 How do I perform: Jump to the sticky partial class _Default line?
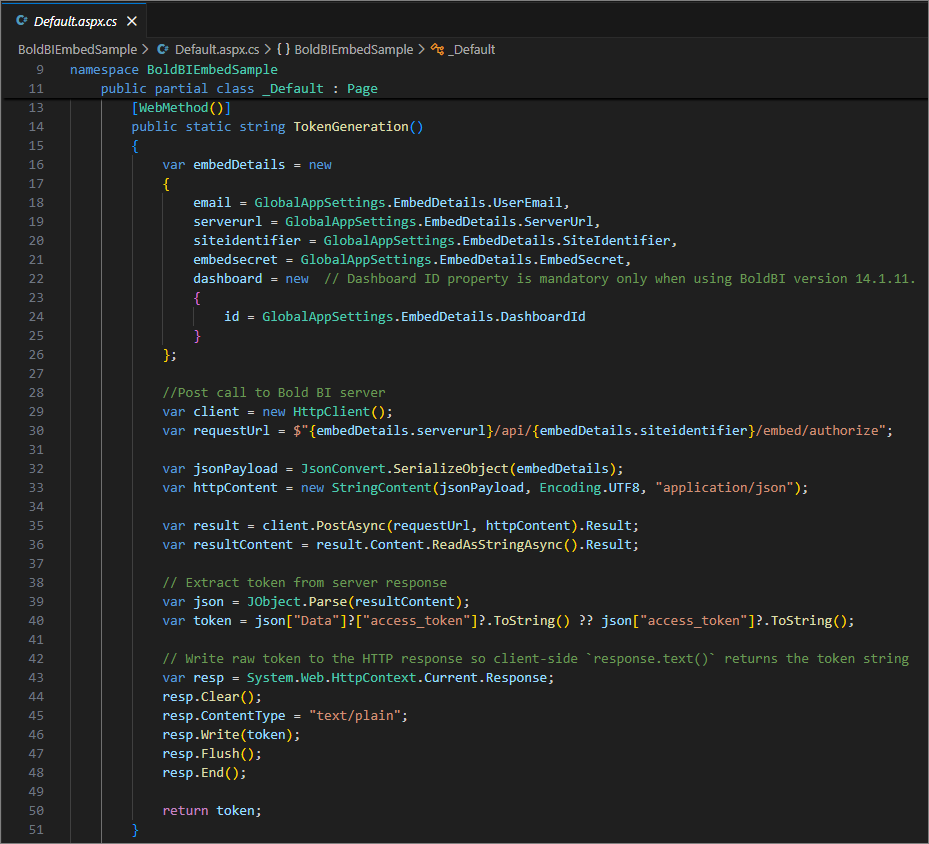point(239,89)
